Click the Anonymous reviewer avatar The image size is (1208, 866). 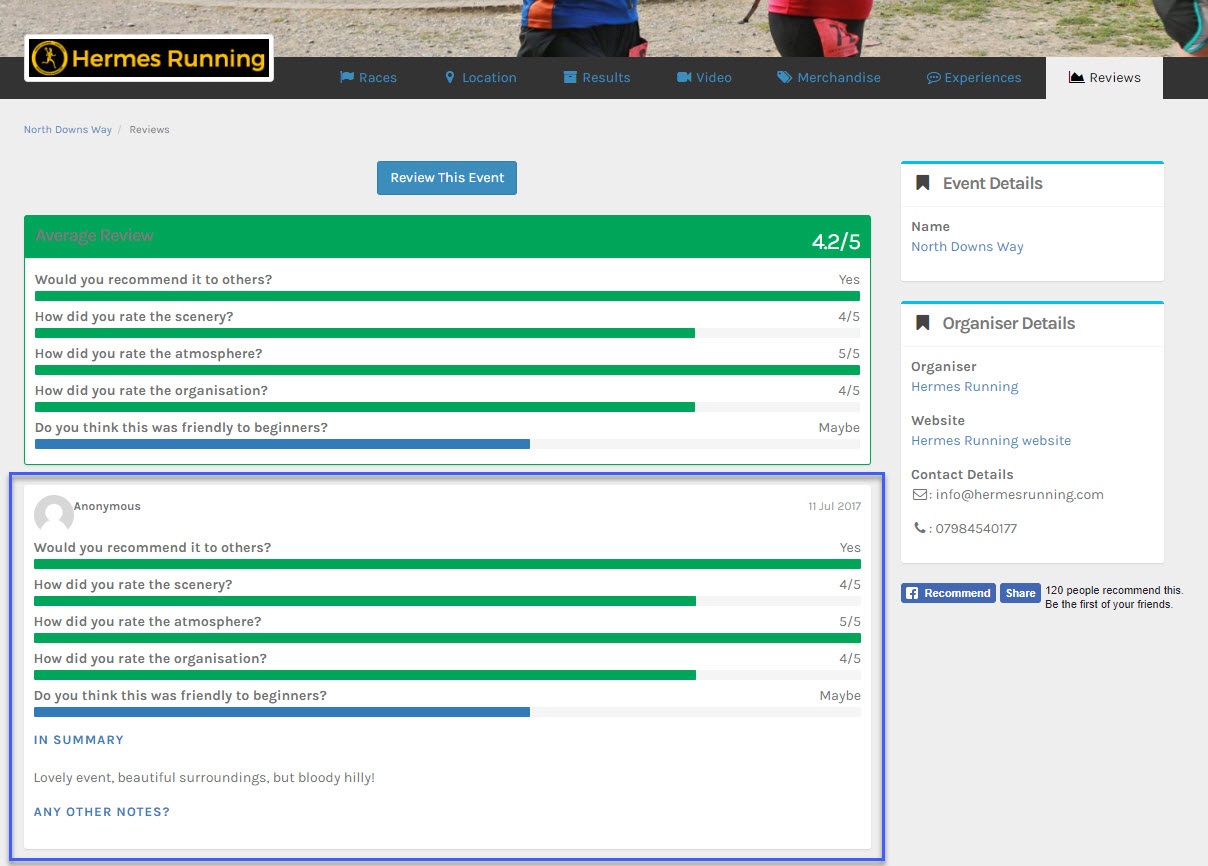[54, 514]
